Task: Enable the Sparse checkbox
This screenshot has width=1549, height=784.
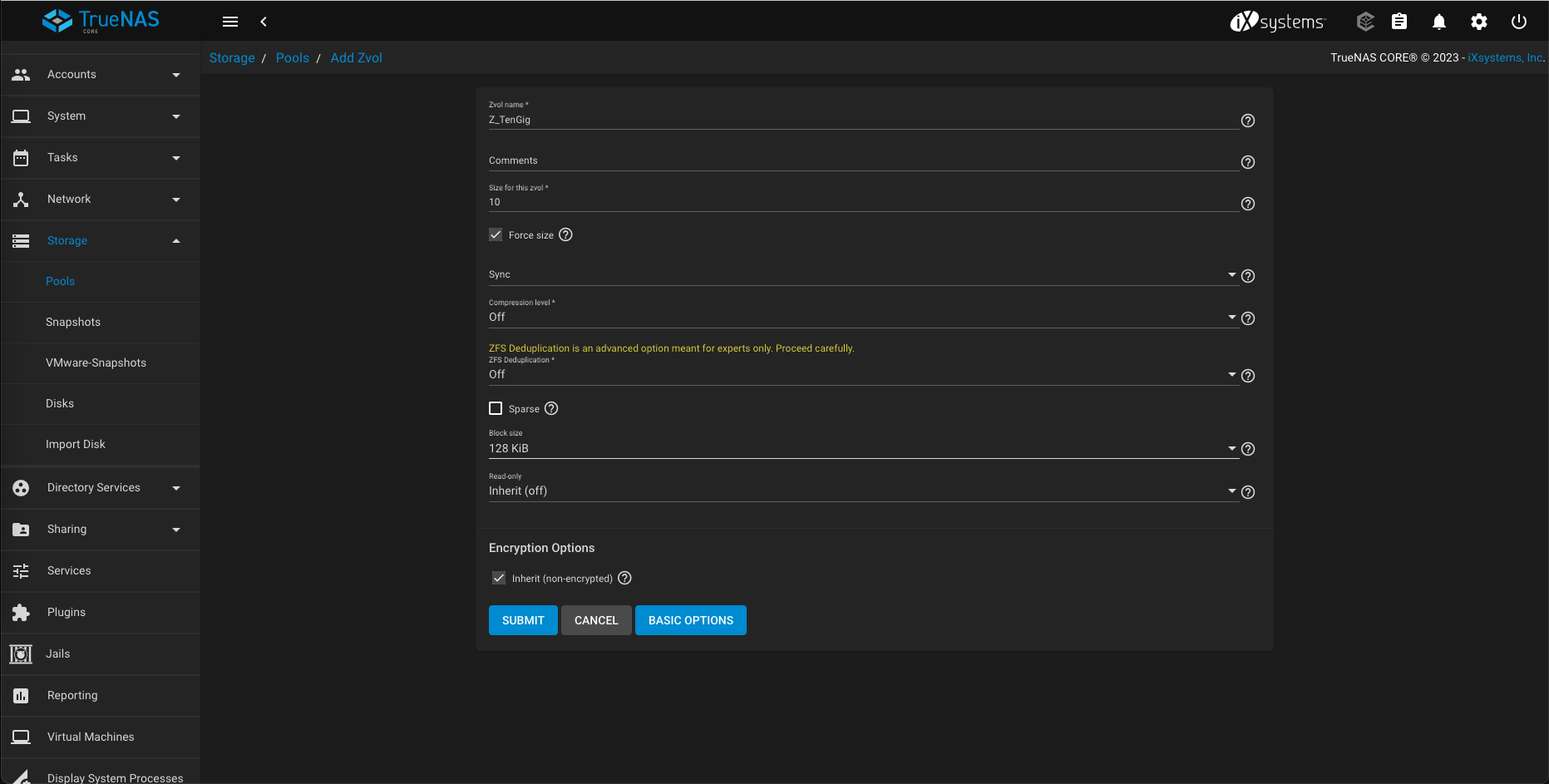Action: [x=496, y=408]
